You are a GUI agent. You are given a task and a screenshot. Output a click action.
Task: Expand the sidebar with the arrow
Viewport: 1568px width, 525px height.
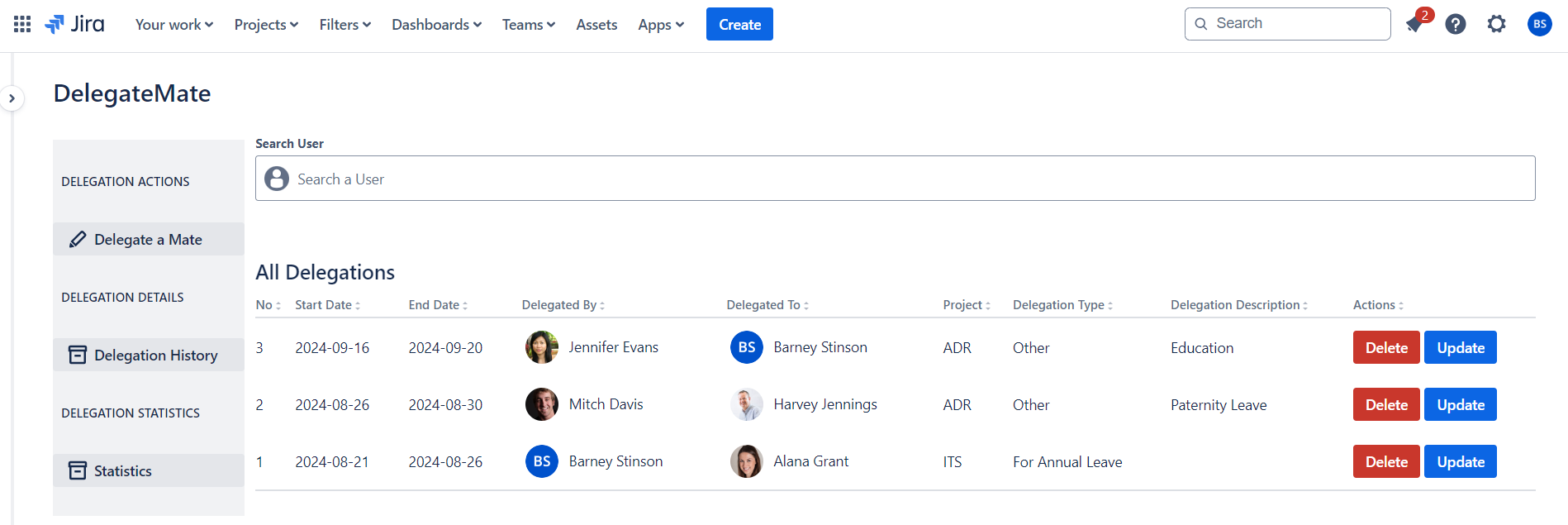coord(12,98)
